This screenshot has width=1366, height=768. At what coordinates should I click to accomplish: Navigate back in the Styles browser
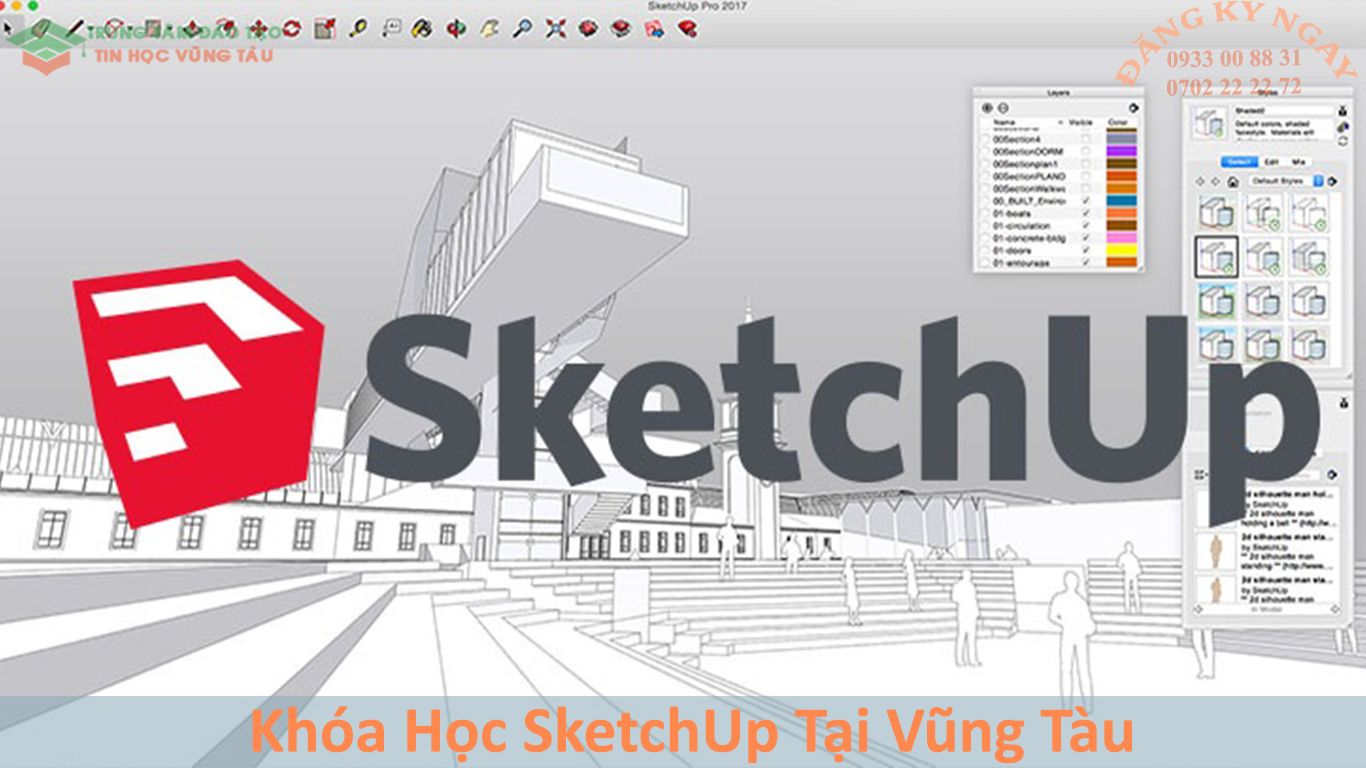[x=1201, y=182]
